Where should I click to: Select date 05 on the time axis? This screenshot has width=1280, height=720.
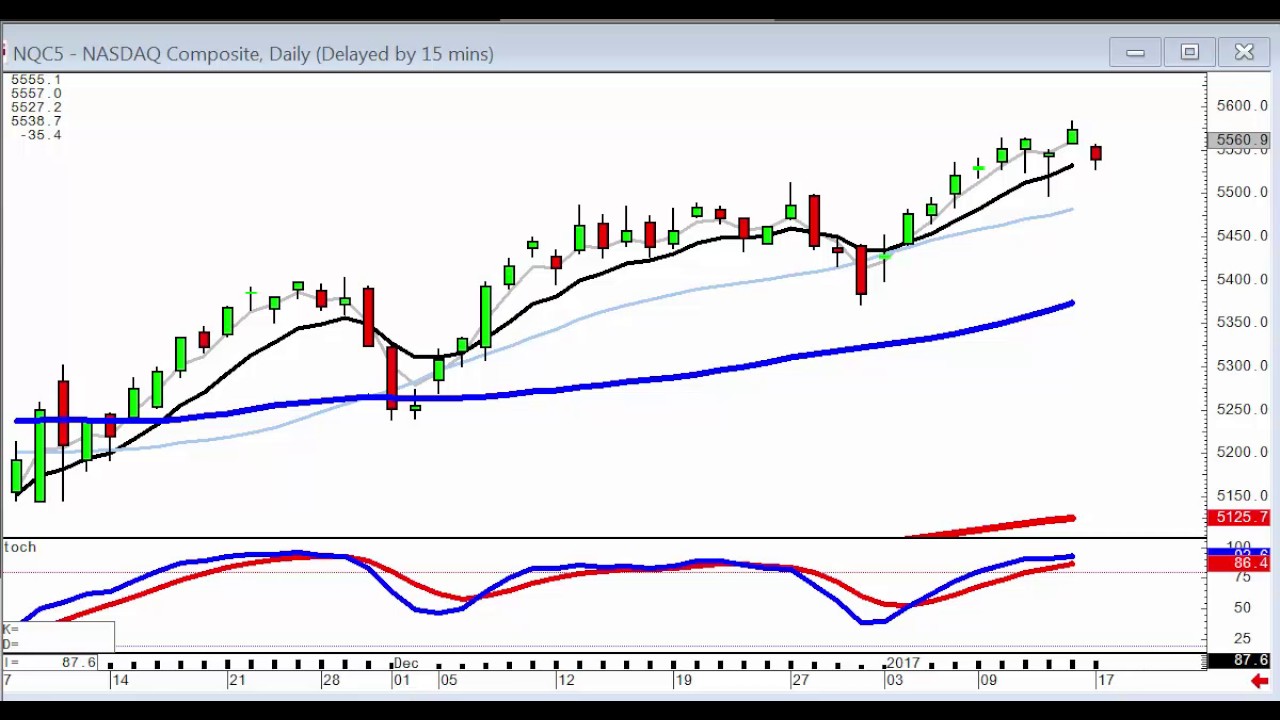coord(448,680)
